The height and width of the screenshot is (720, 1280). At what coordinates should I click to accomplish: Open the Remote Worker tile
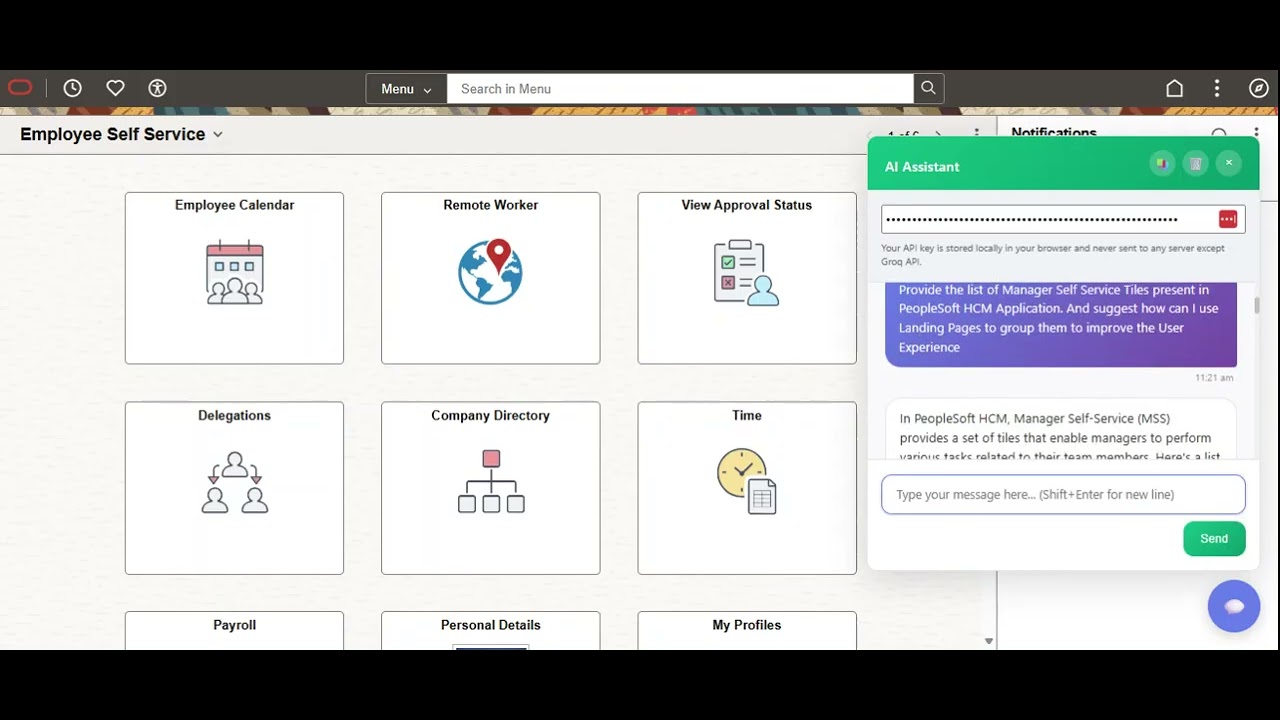(x=490, y=278)
